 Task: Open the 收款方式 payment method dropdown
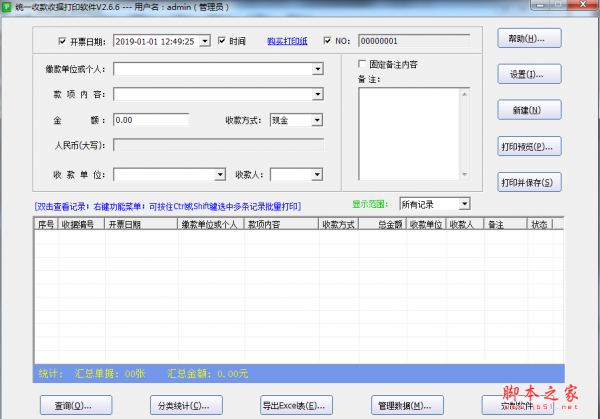(316, 120)
